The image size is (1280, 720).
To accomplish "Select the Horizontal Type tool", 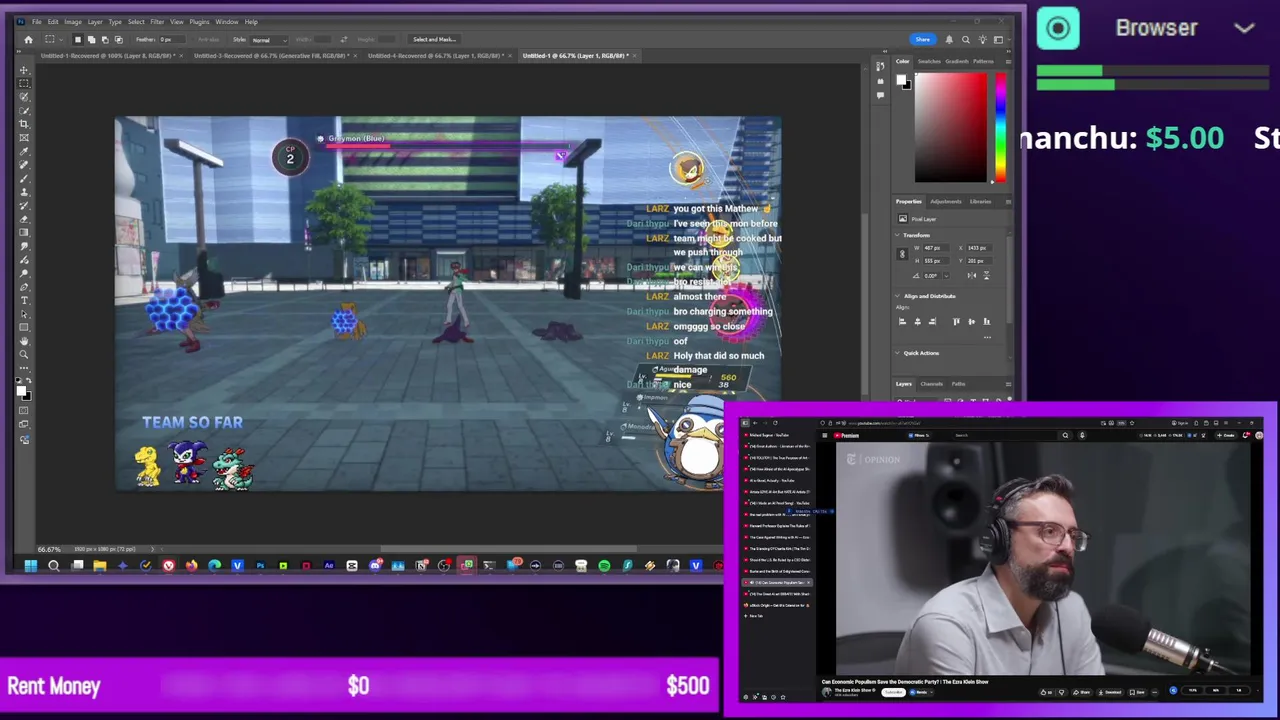I will tap(24, 300).
